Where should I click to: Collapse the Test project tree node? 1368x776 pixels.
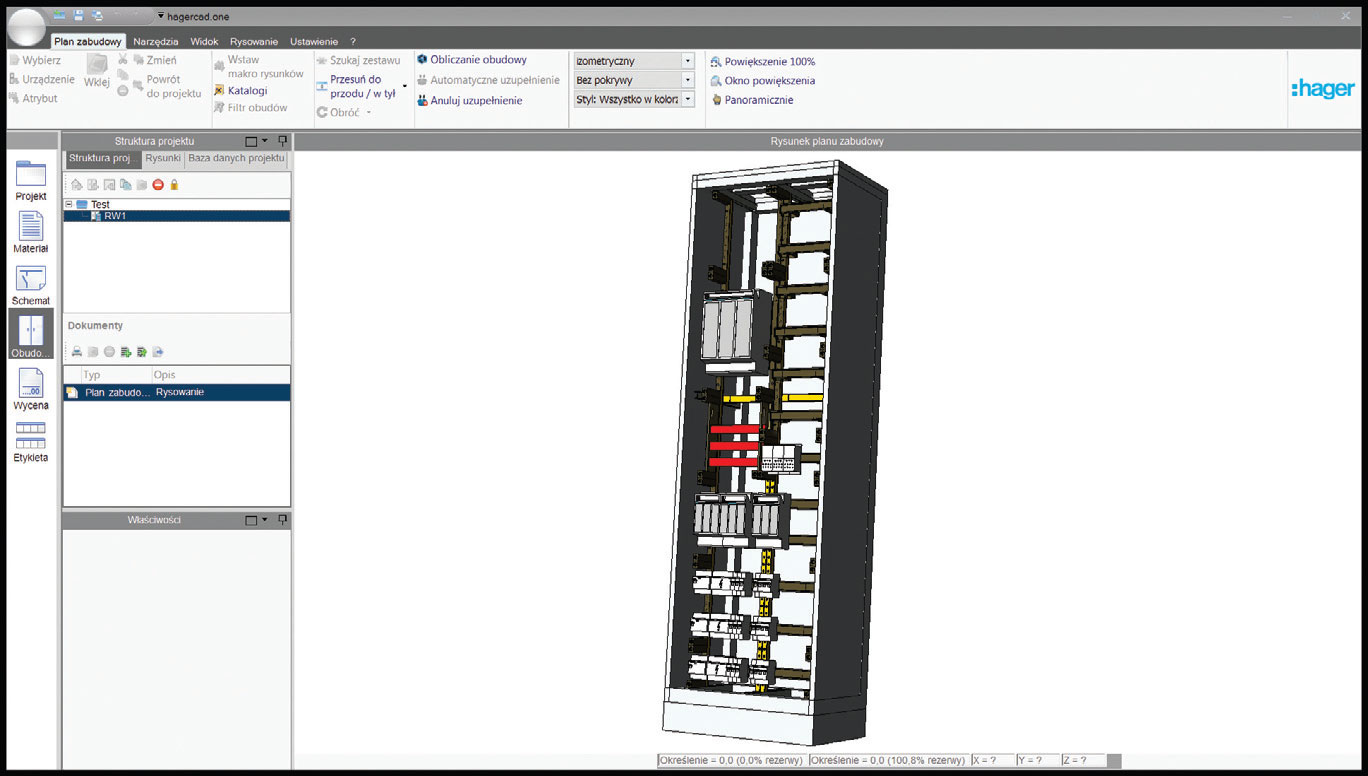69,204
